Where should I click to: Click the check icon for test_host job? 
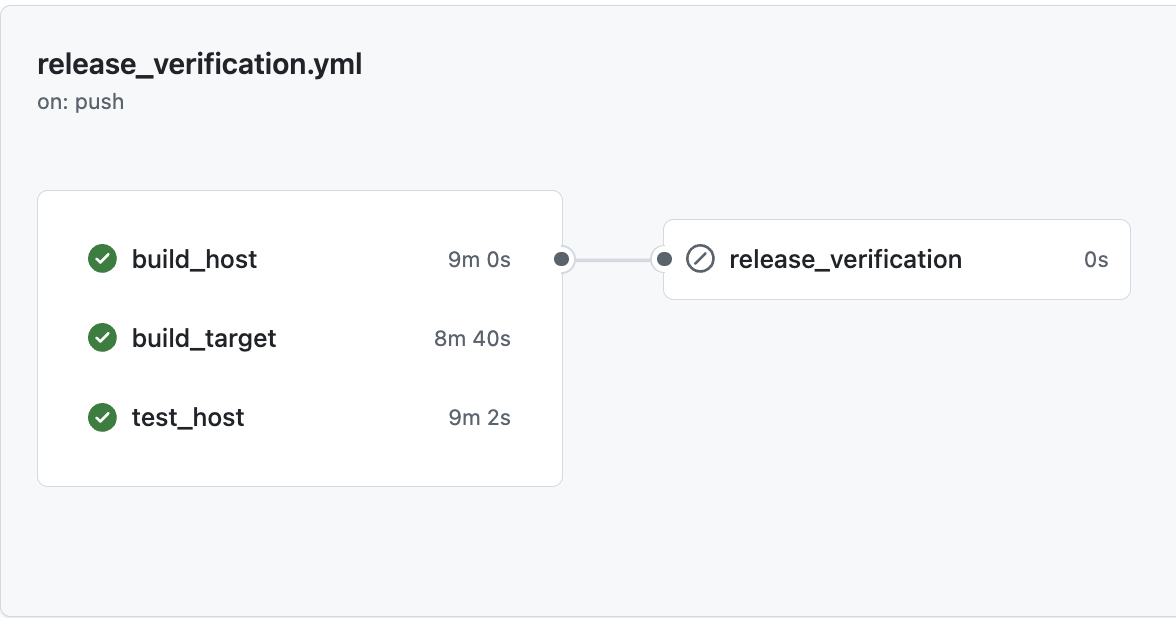[102, 417]
